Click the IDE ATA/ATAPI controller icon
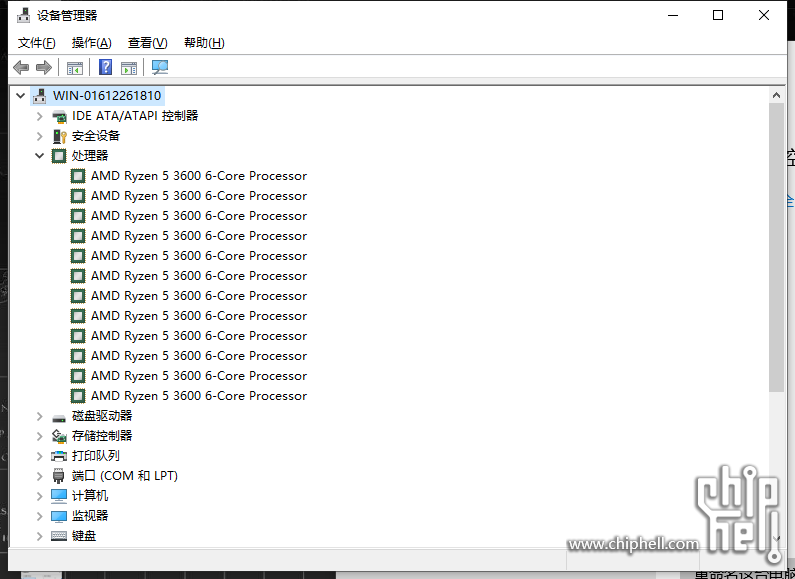The width and height of the screenshot is (795, 579). click(59, 116)
